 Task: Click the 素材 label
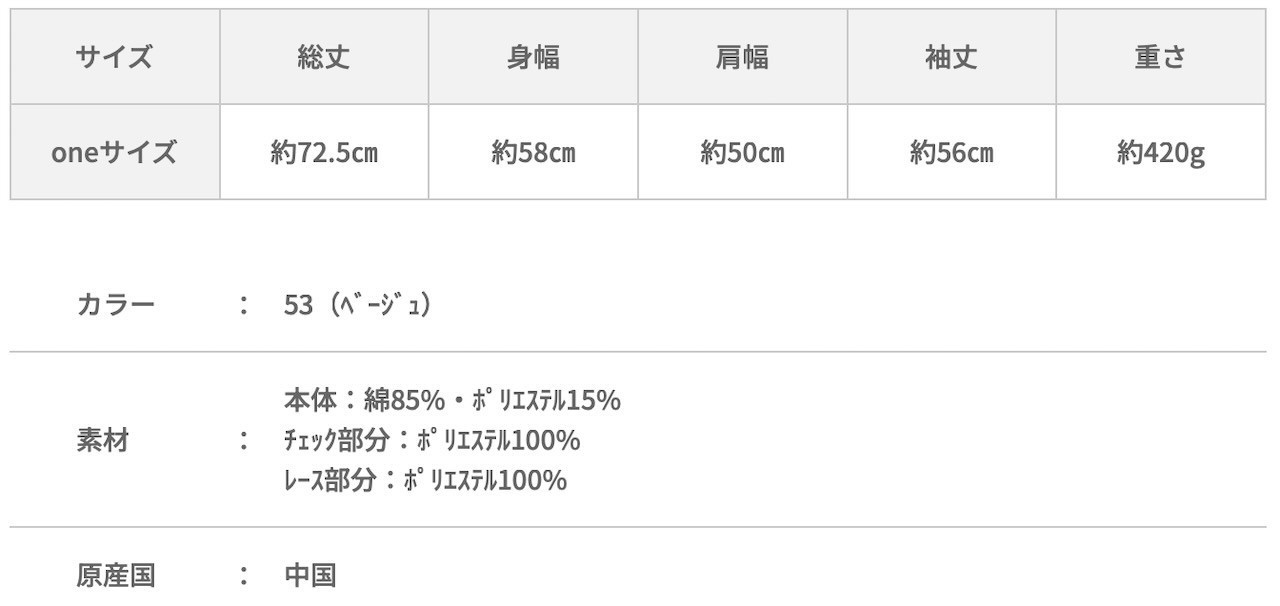pyautogui.click(x=103, y=440)
